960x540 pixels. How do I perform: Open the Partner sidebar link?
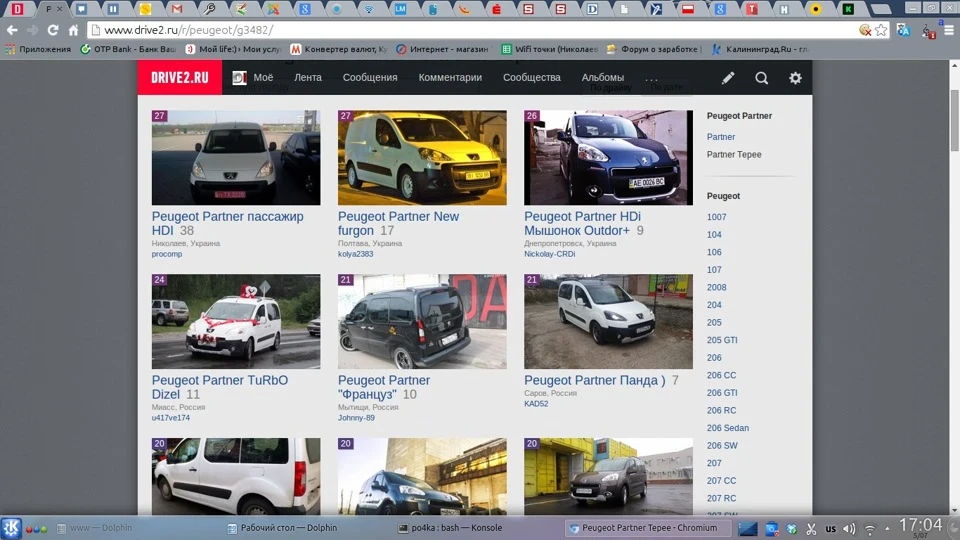[x=721, y=137]
